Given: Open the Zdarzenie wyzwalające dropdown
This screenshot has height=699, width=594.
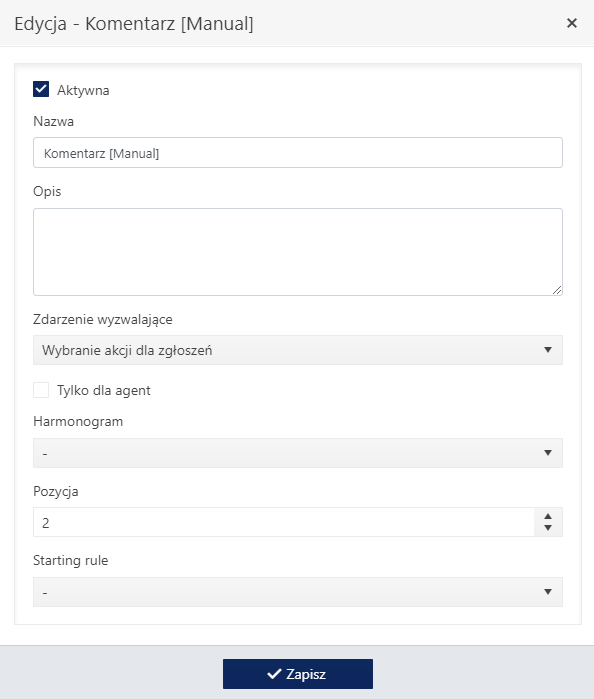Looking at the screenshot, I should coord(298,350).
